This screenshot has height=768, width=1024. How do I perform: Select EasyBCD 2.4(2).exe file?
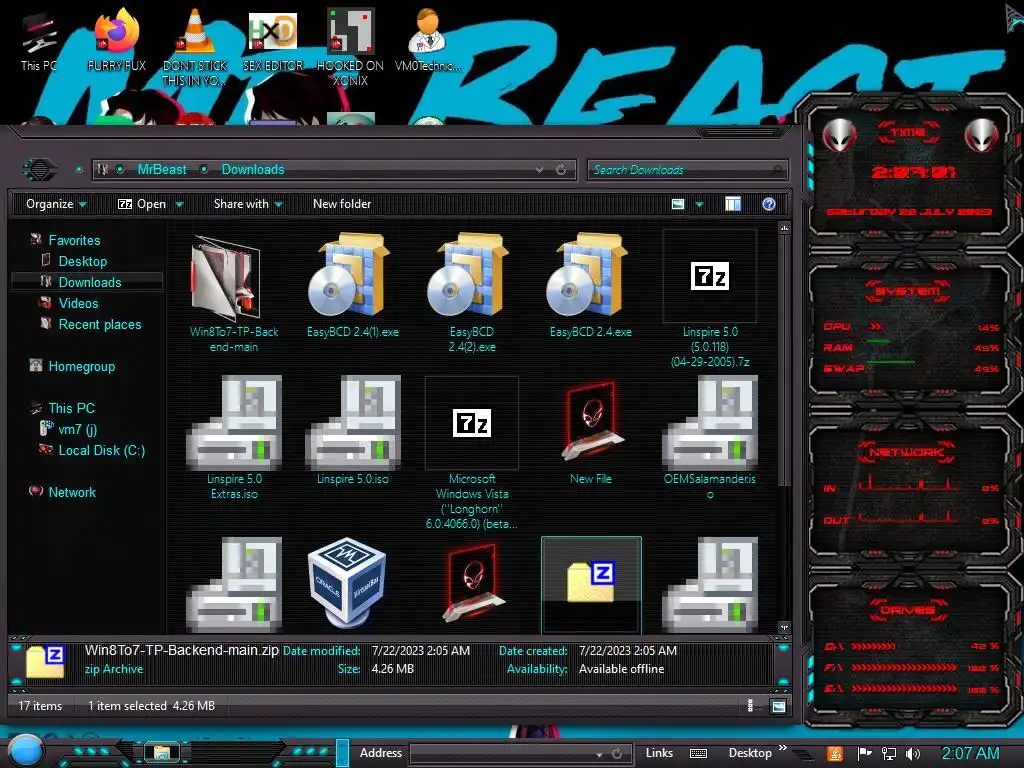(472, 293)
